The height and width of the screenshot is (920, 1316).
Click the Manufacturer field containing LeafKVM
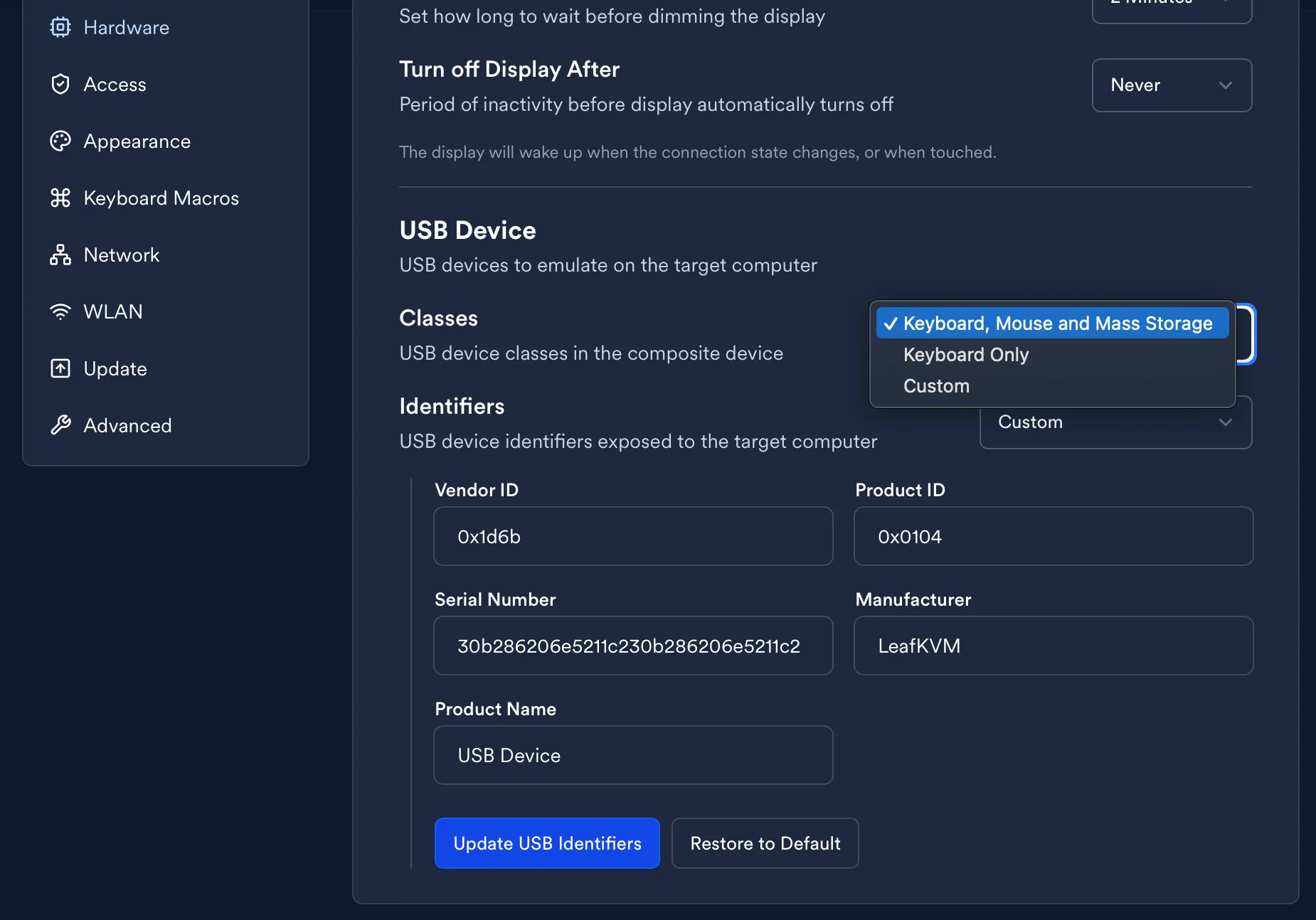[1053, 646]
